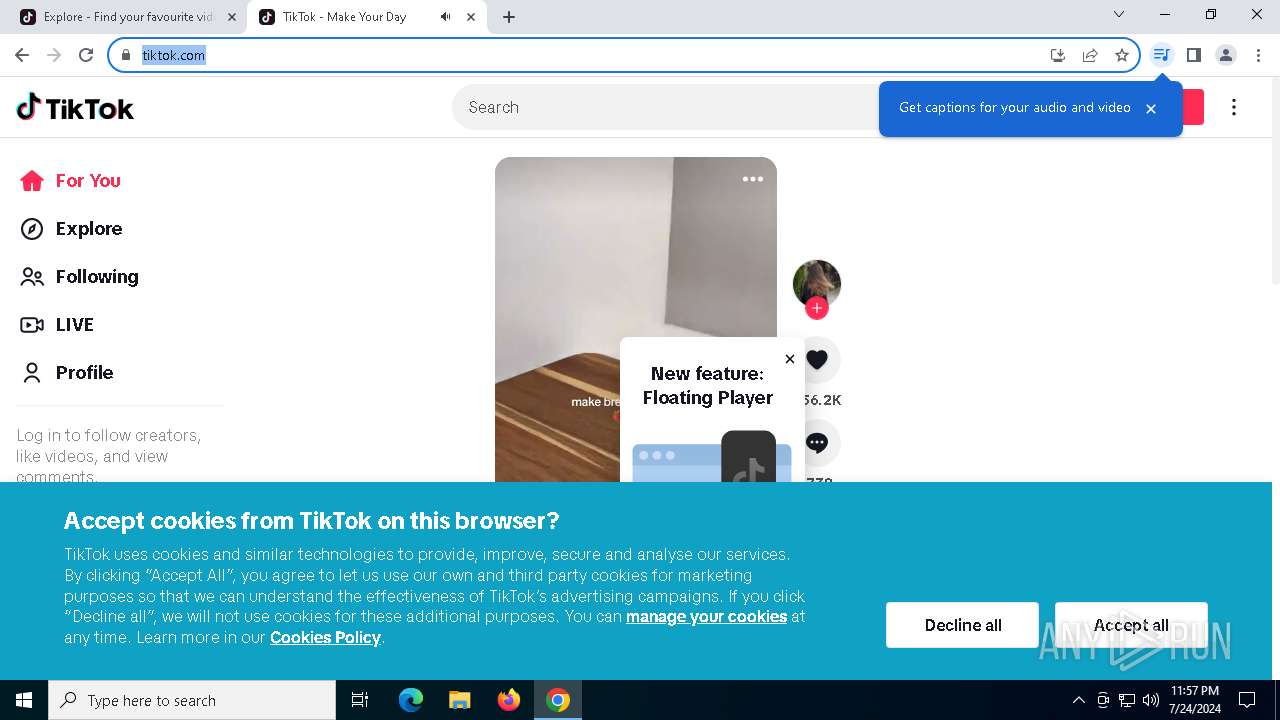Click the Windows taskbar search box
The width and height of the screenshot is (1280, 720).
pos(192,700)
